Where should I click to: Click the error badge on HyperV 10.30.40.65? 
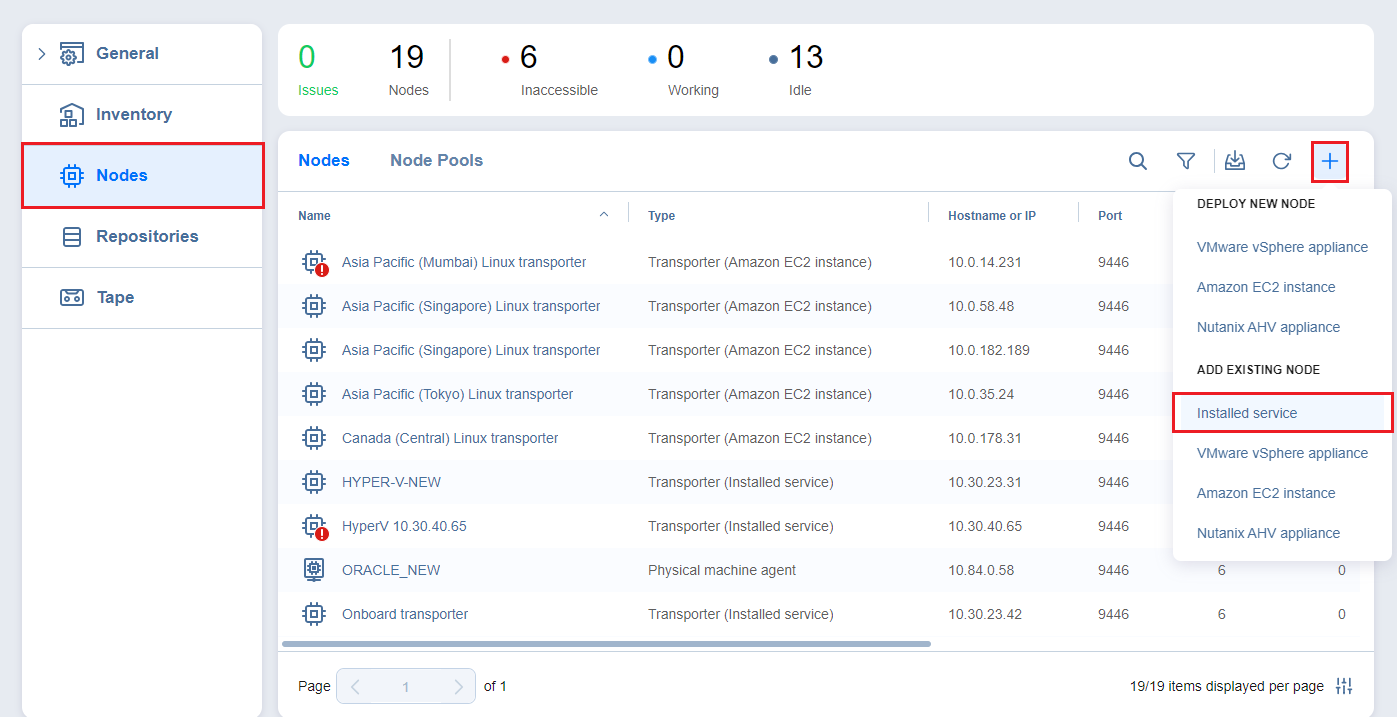click(x=321, y=532)
